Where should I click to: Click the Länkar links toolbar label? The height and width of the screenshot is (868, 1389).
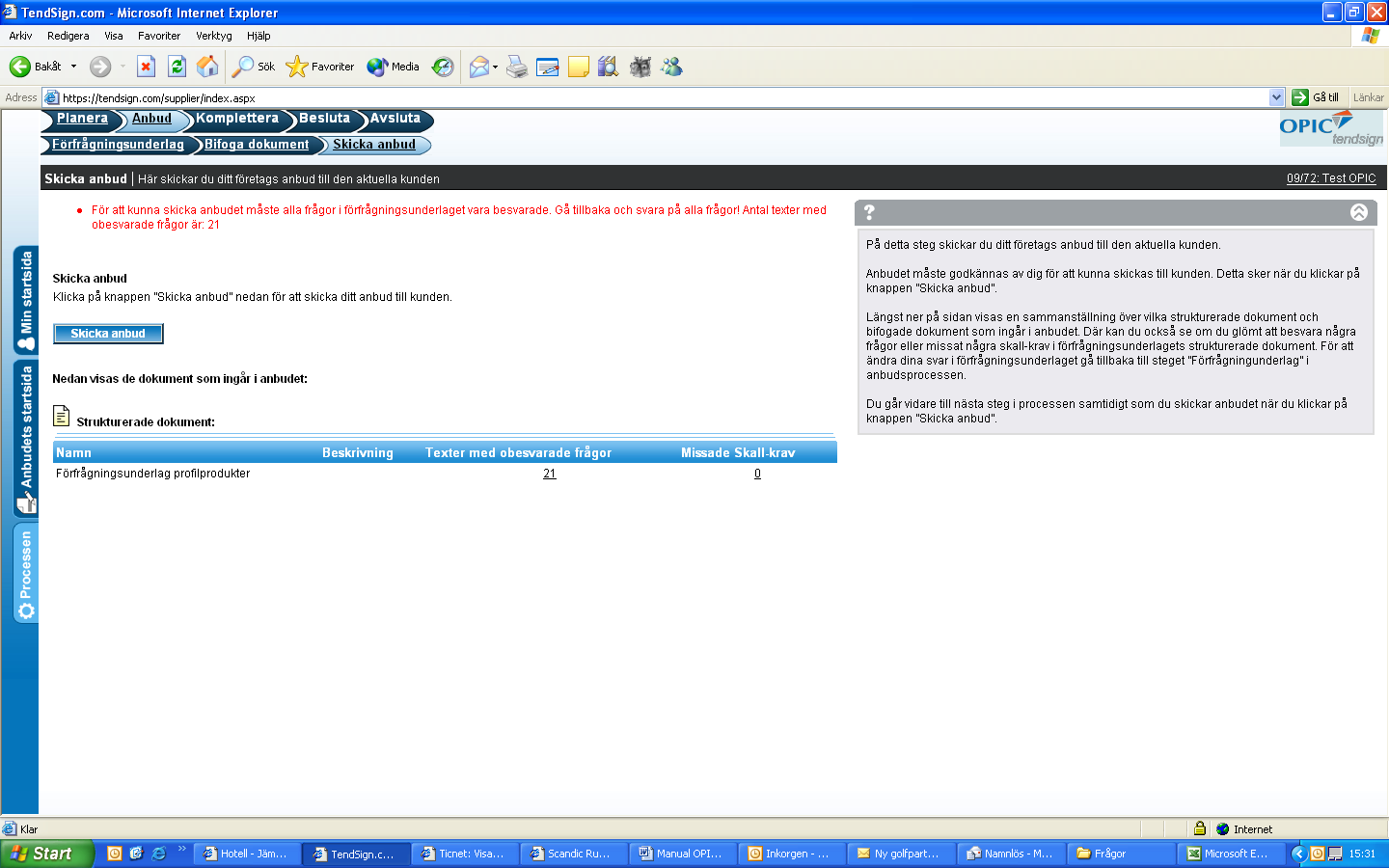(x=1368, y=97)
